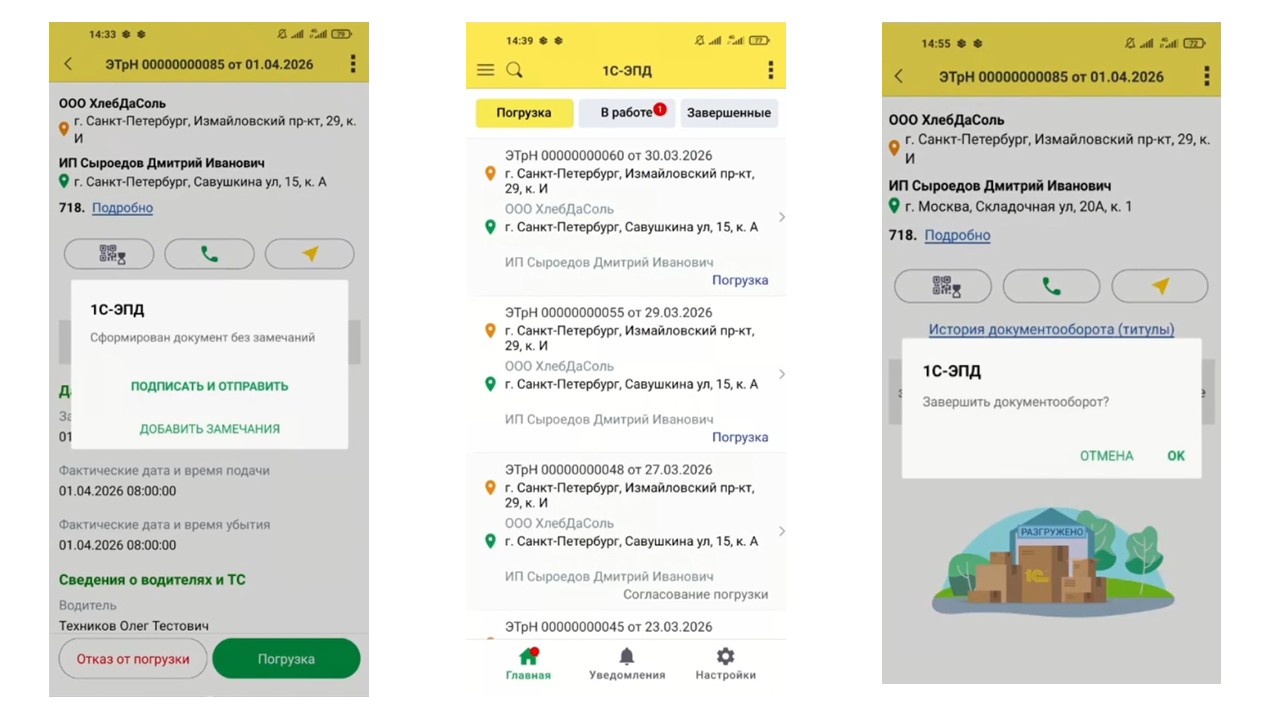This screenshot has width=1280, height=720.
Task: Choose Подписать и отправить in dialog
Action: (x=209, y=386)
